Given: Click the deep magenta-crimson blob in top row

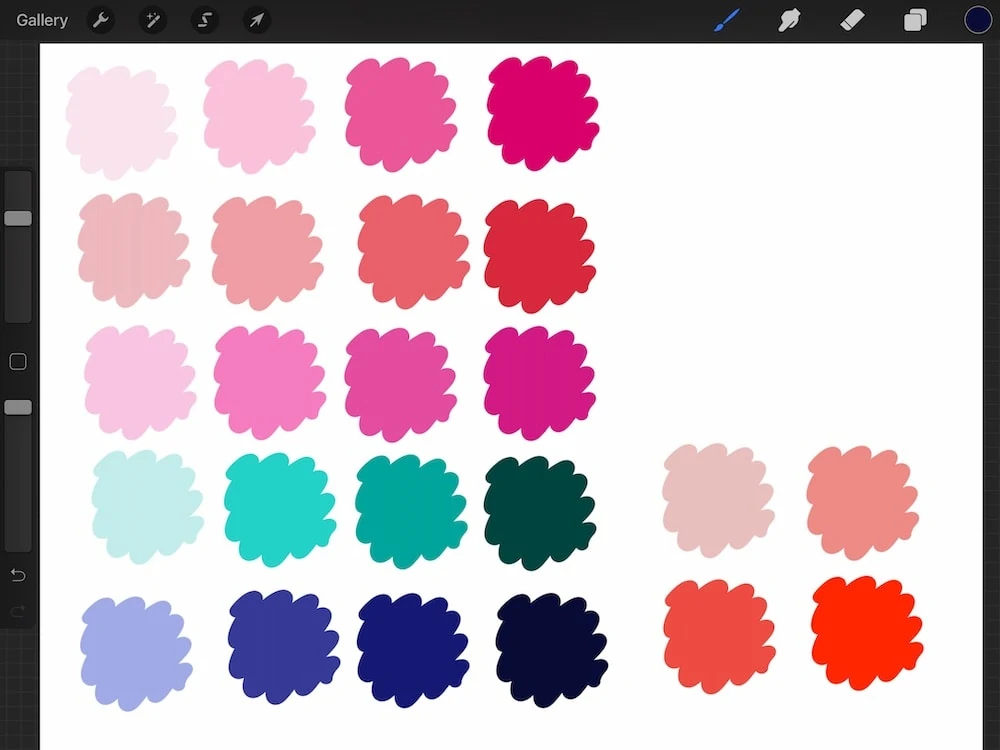Looking at the screenshot, I should click(542, 114).
